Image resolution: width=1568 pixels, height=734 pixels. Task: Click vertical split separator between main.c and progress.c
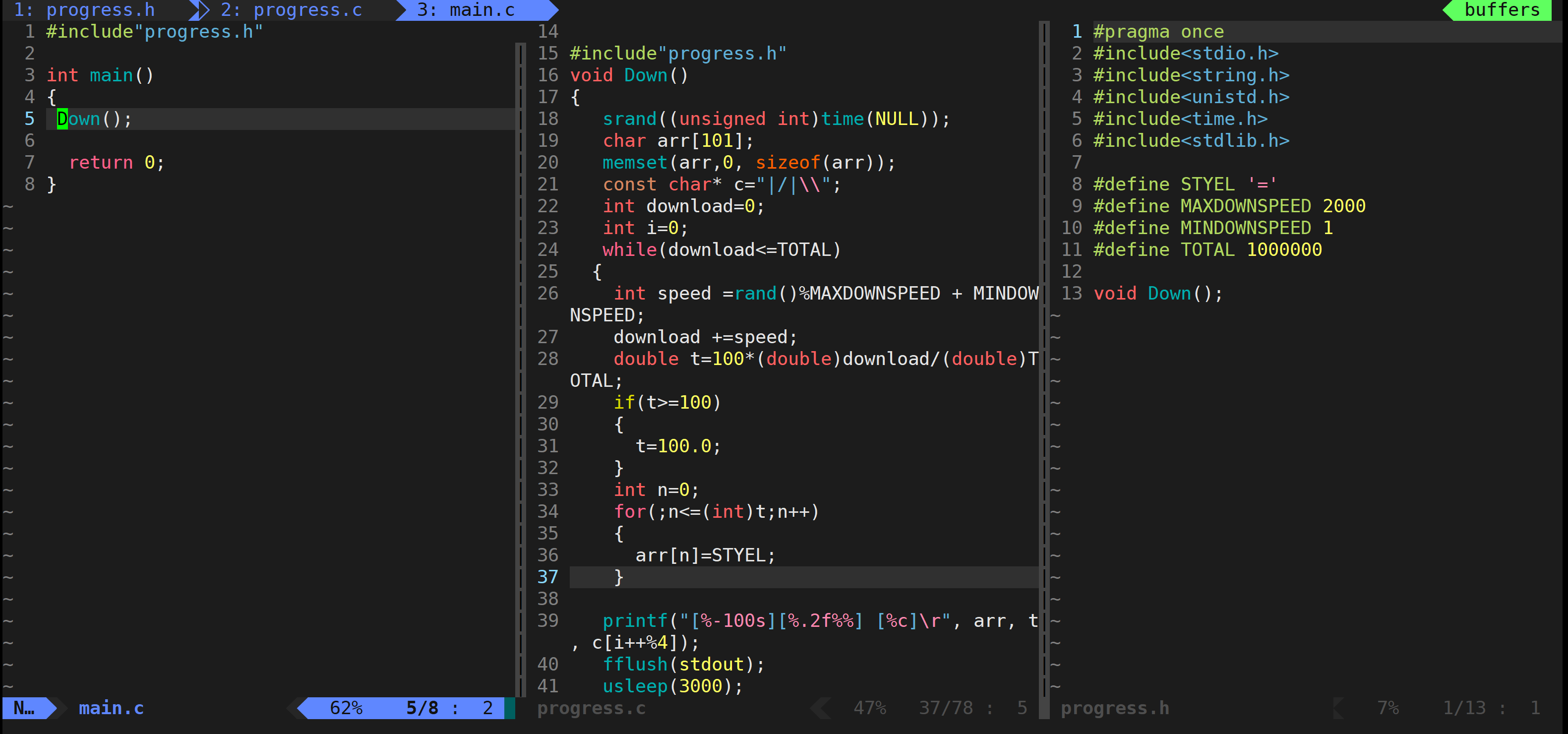point(520,365)
